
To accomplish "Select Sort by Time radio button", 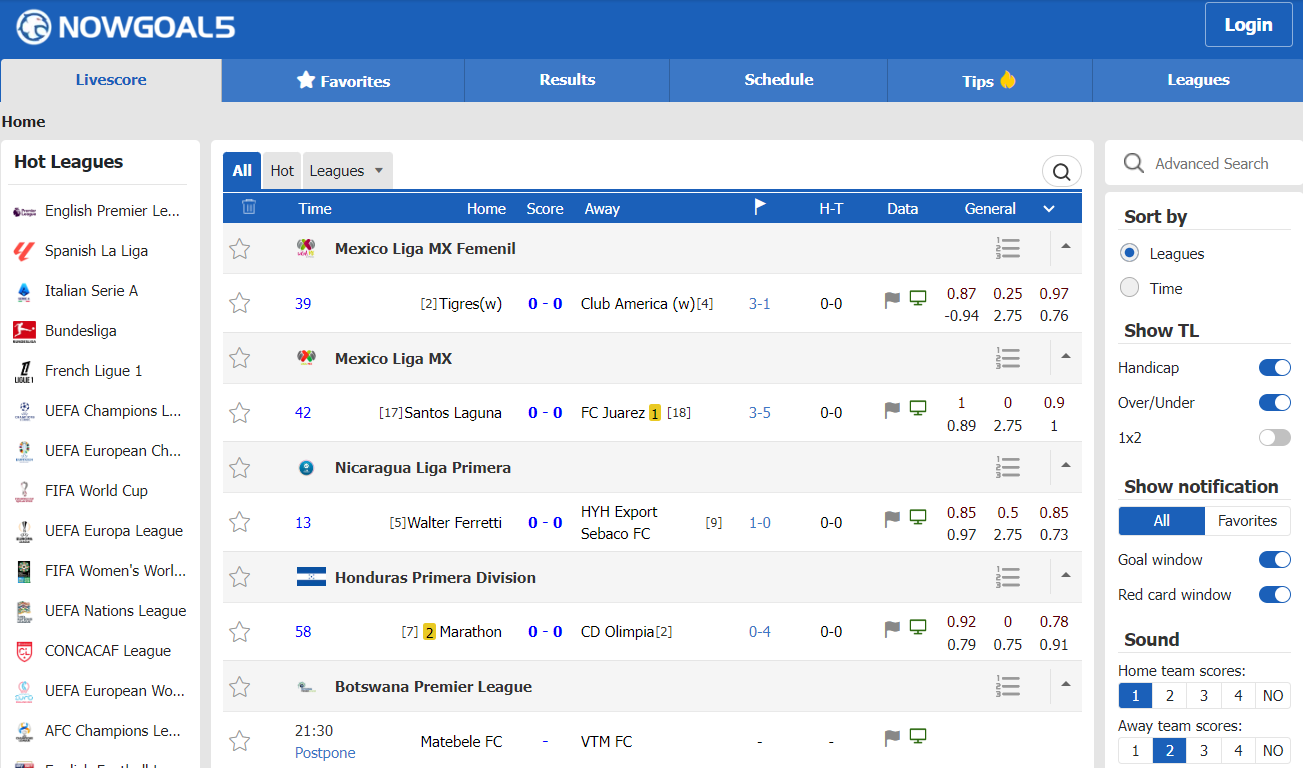I will (1129, 288).
